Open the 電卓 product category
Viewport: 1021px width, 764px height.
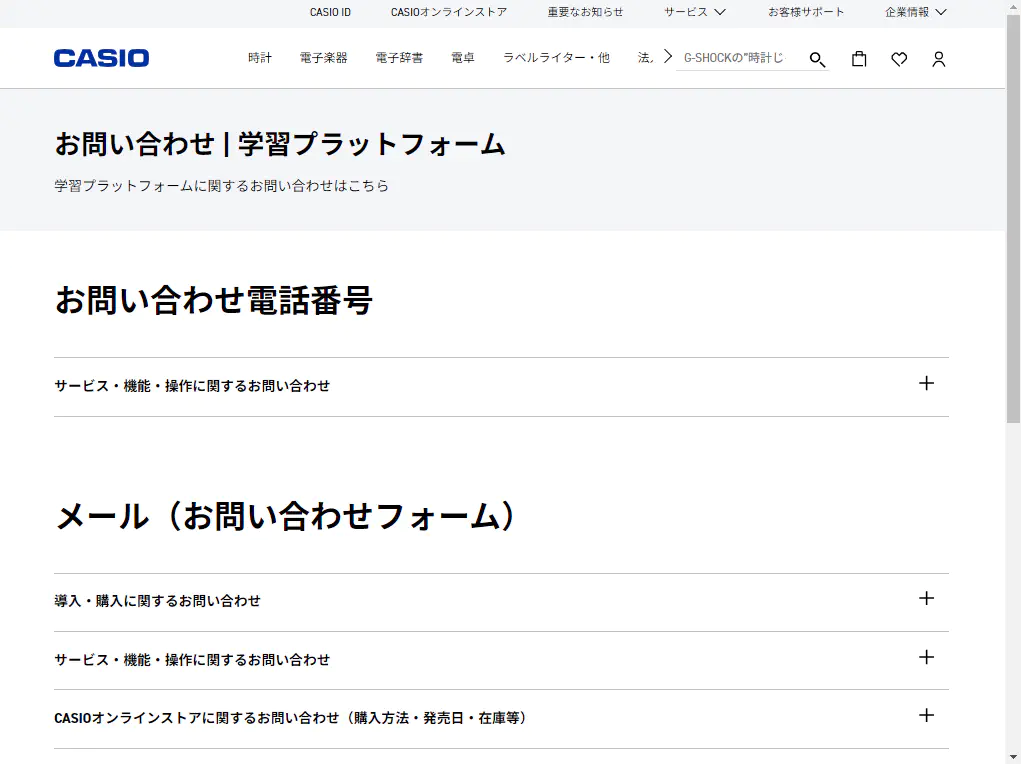(x=462, y=58)
